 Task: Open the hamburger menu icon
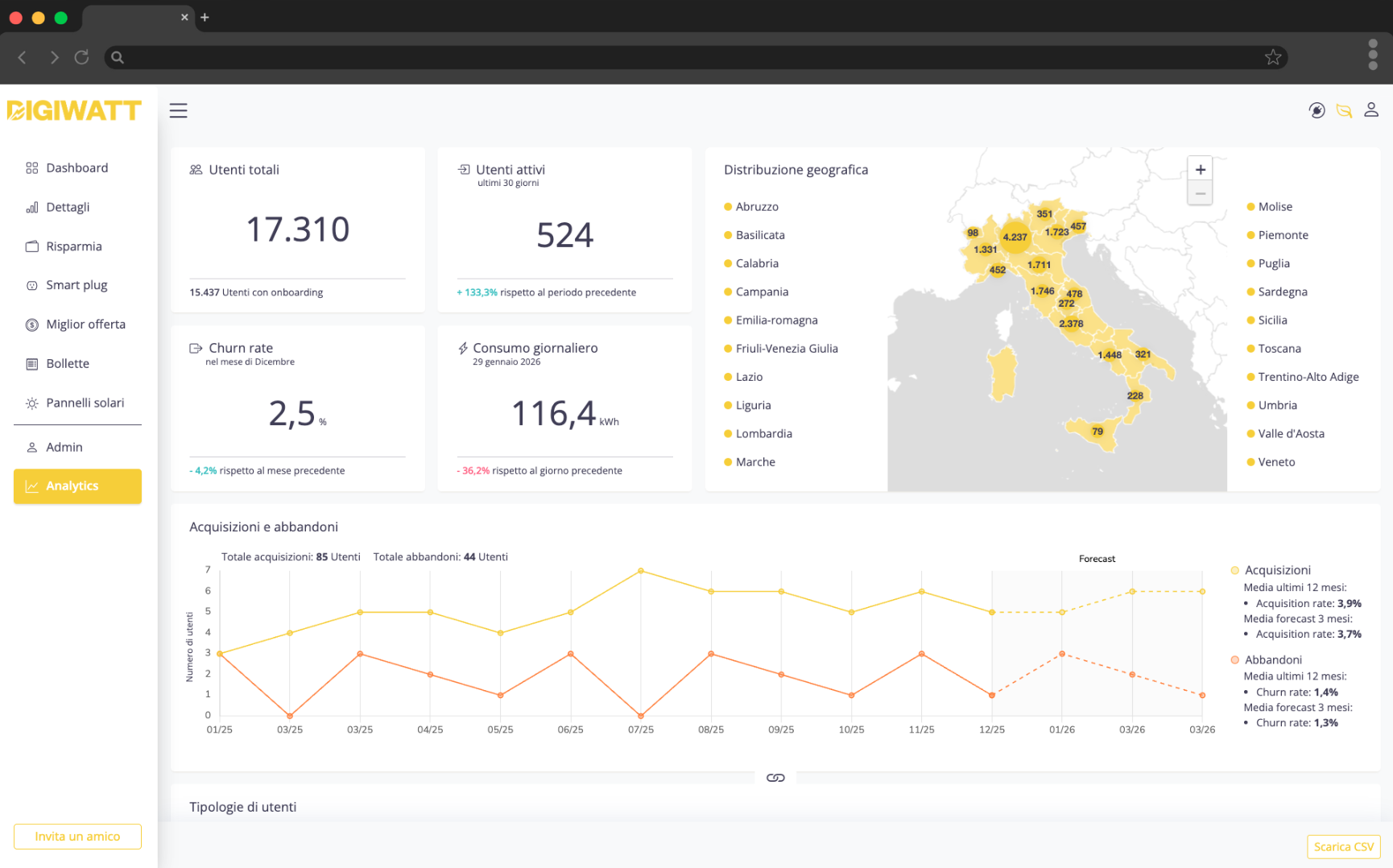[x=178, y=110]
